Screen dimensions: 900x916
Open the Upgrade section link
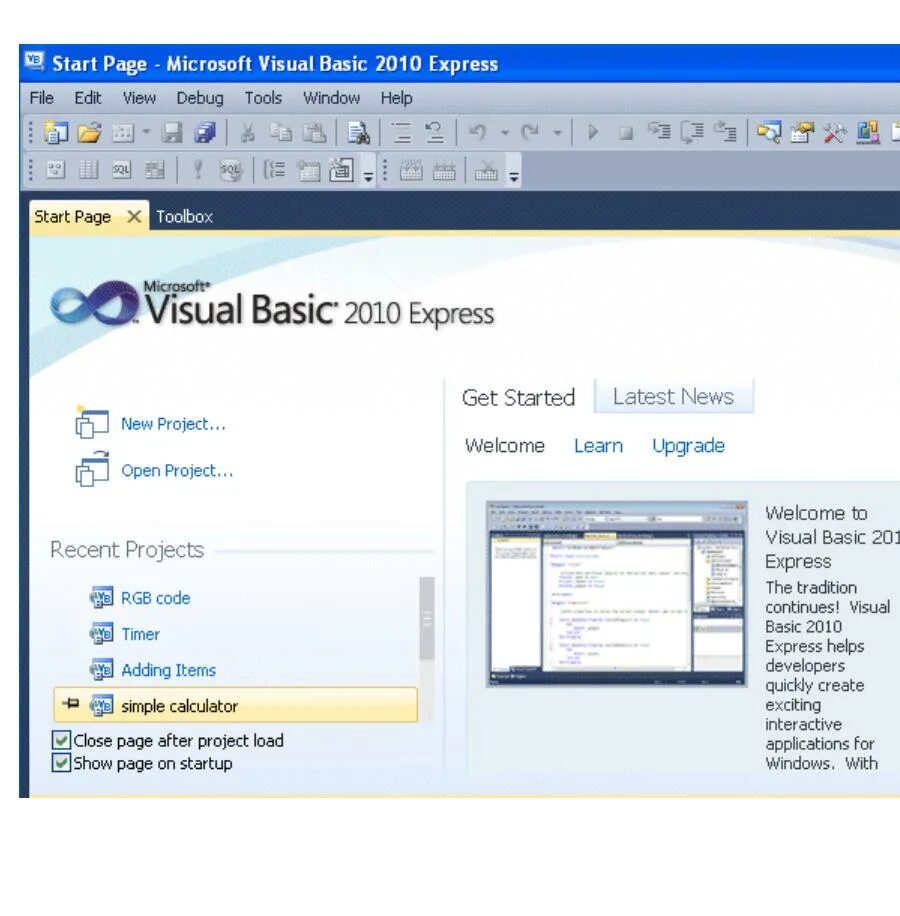point(689,446)
